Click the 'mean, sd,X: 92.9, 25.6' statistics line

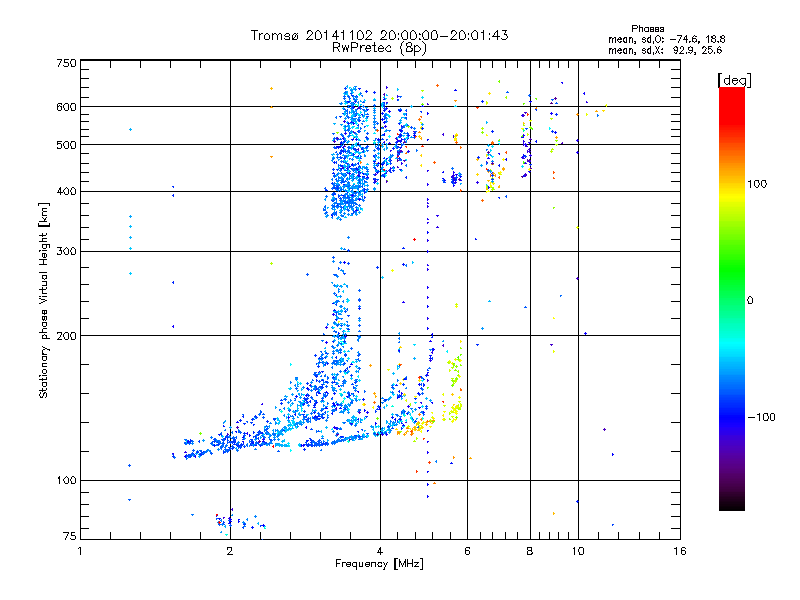click(x=665, y=50)
